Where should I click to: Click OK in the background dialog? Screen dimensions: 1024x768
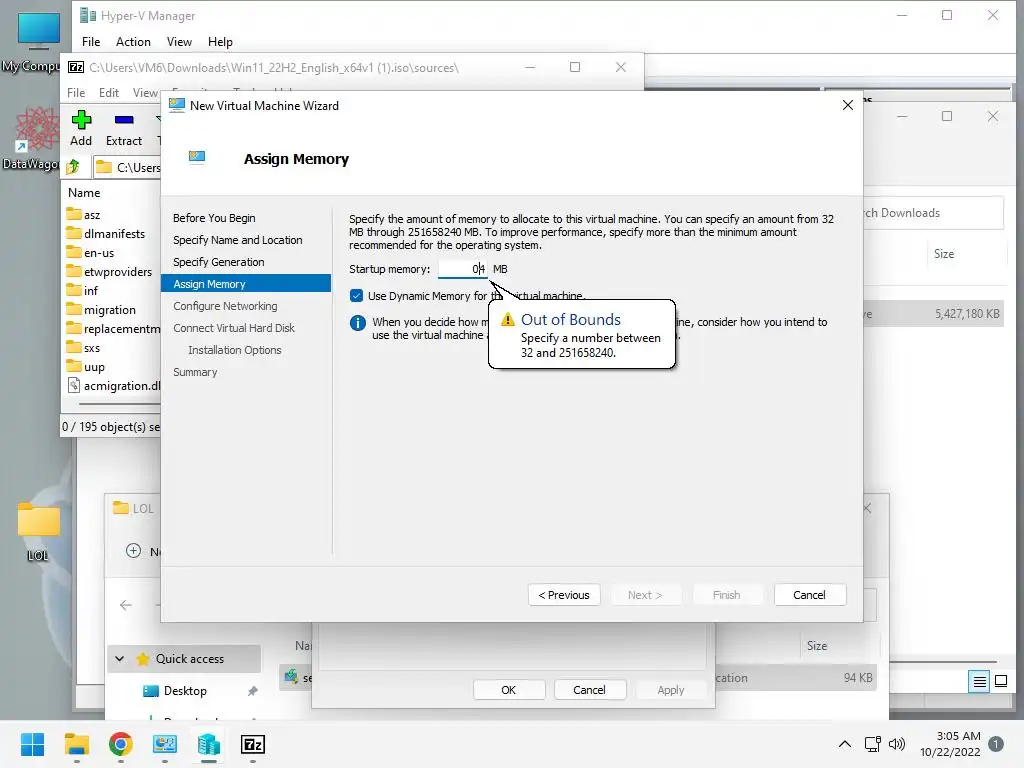[509, 690]
